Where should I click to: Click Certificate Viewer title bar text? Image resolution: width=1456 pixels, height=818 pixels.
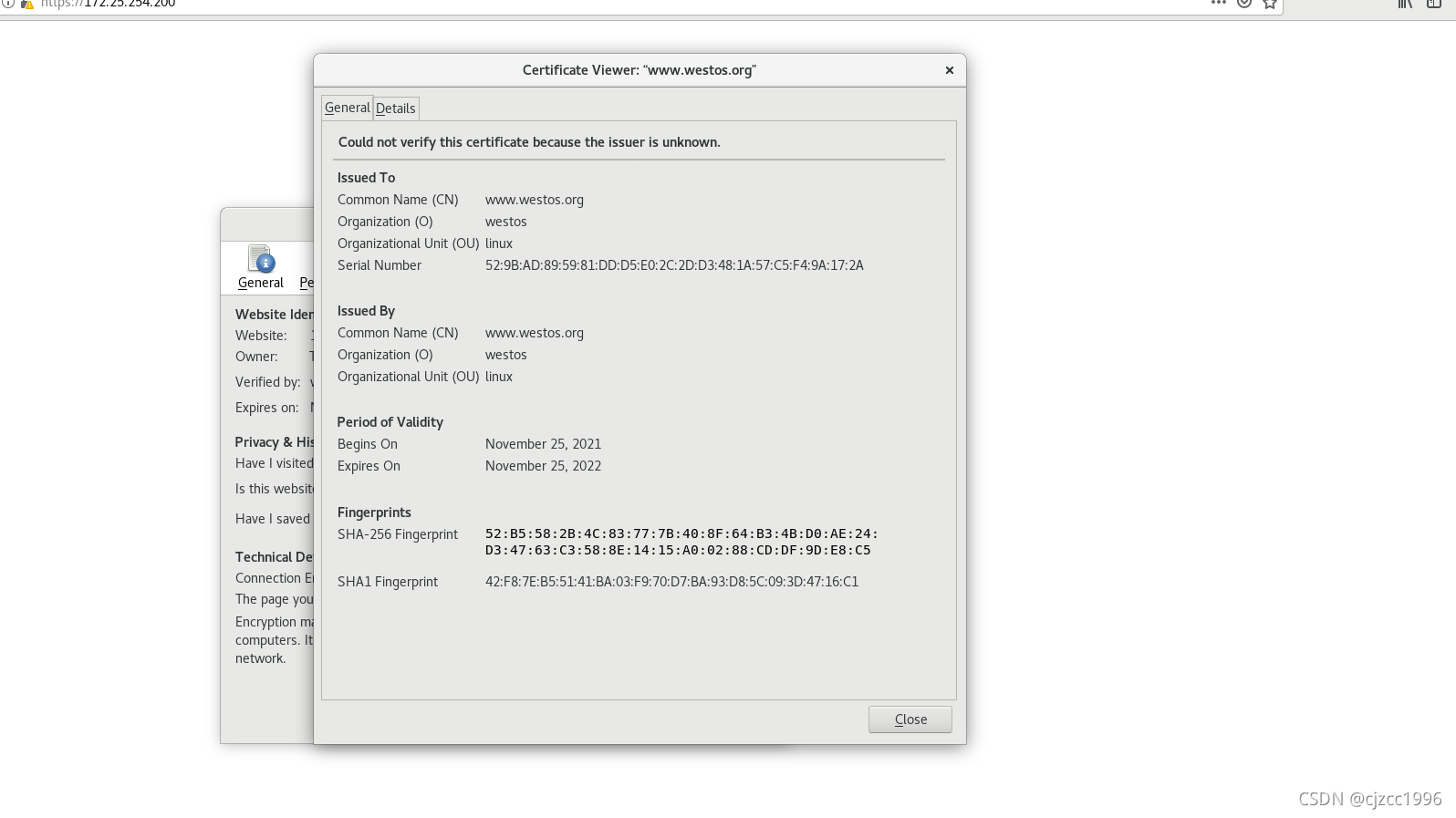(x=640, y=70)
